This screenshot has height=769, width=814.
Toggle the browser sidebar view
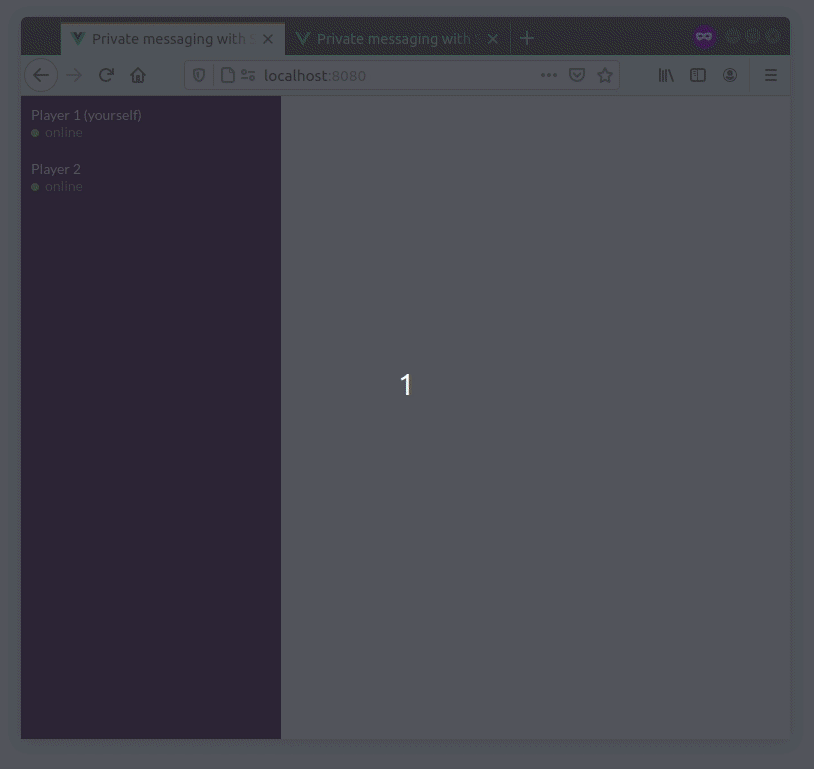[697, 74]
